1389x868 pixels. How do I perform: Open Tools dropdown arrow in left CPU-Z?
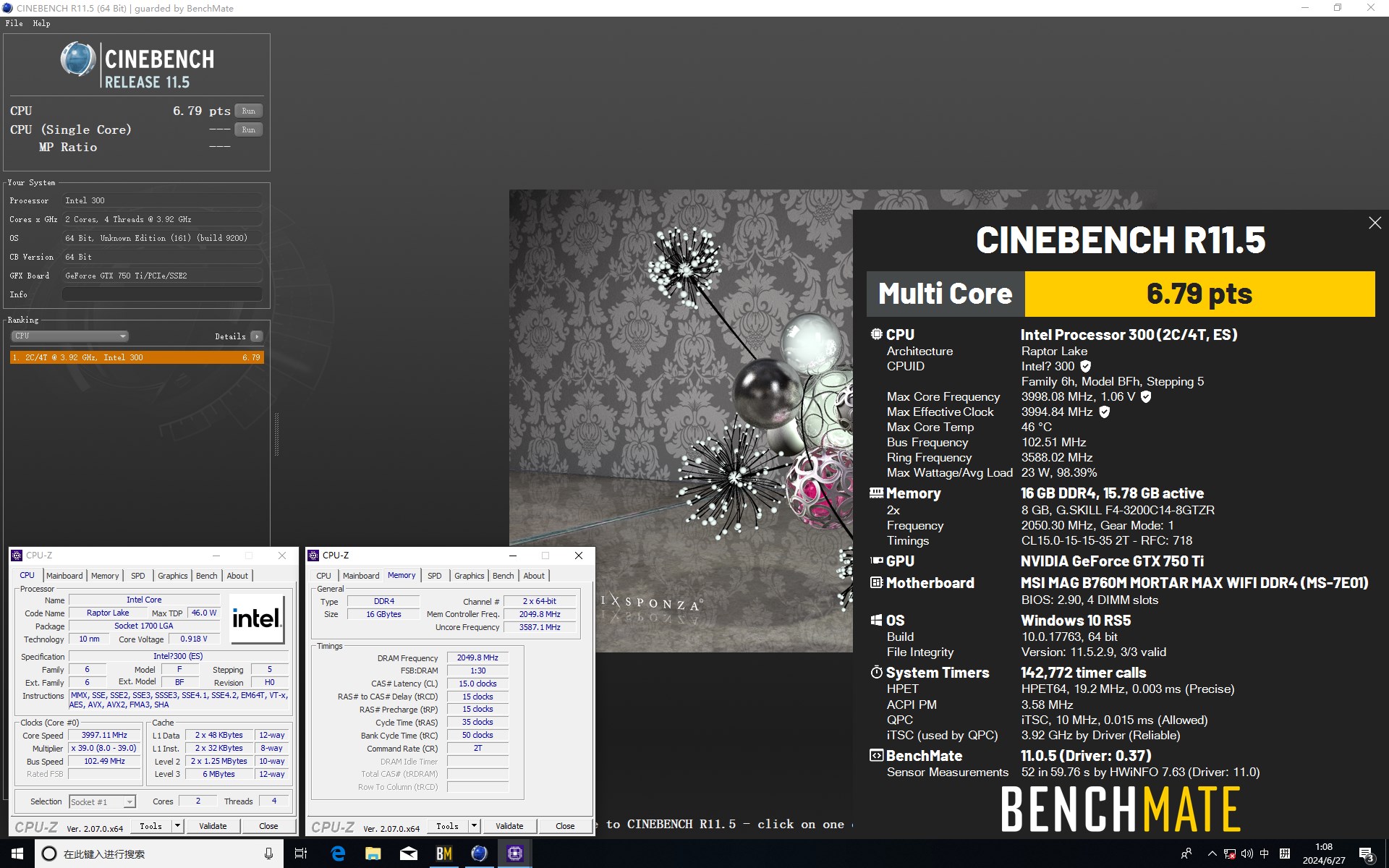pyautogui.click(x=177, y=825)
